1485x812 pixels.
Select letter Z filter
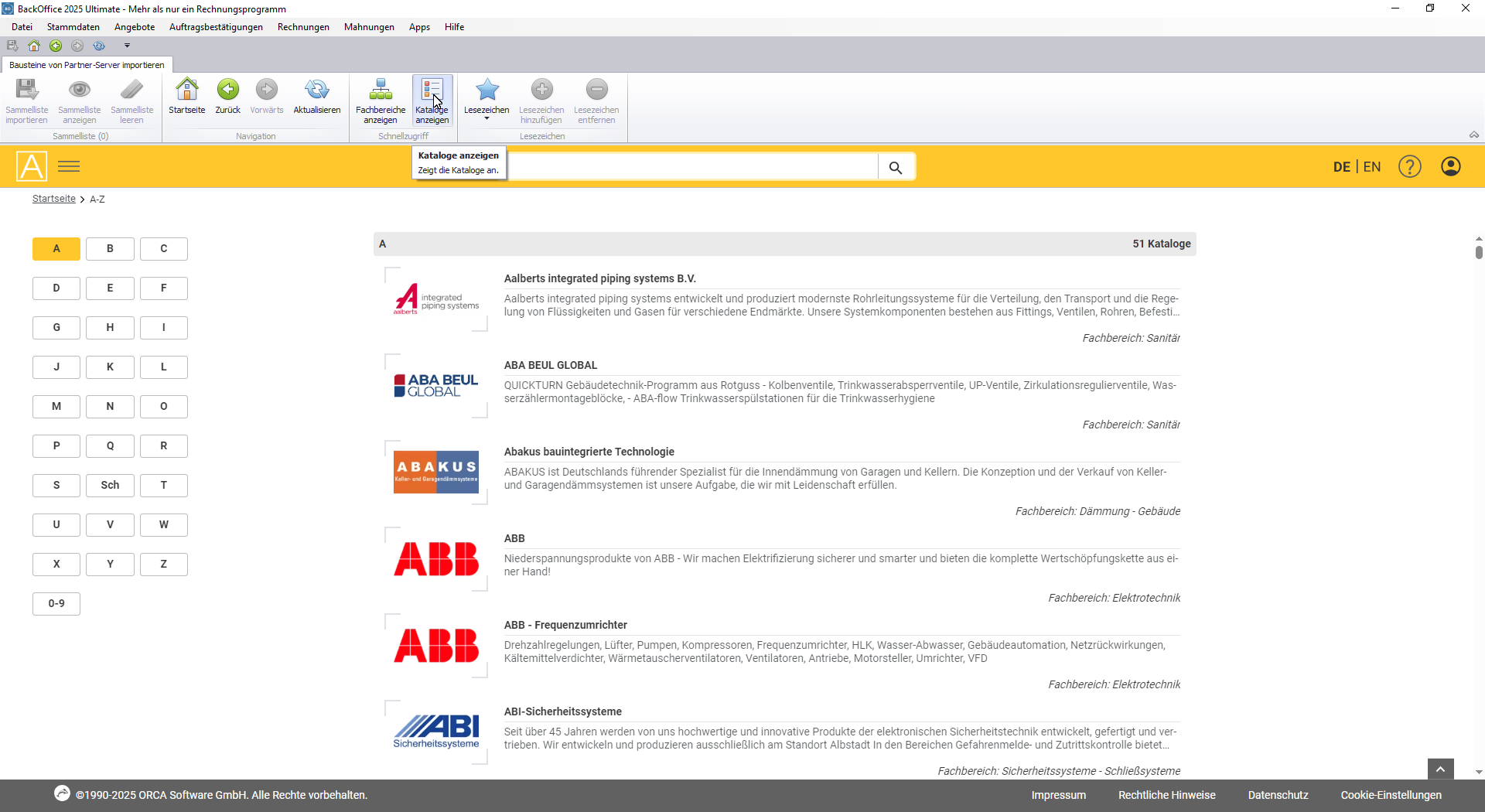(164, 565)
